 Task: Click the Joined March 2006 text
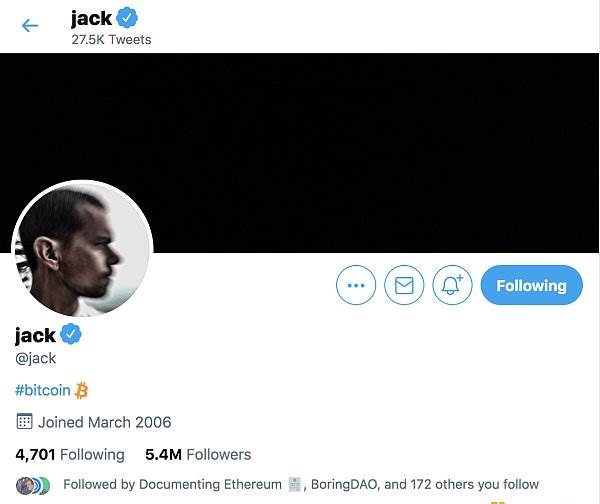[104, 422]
